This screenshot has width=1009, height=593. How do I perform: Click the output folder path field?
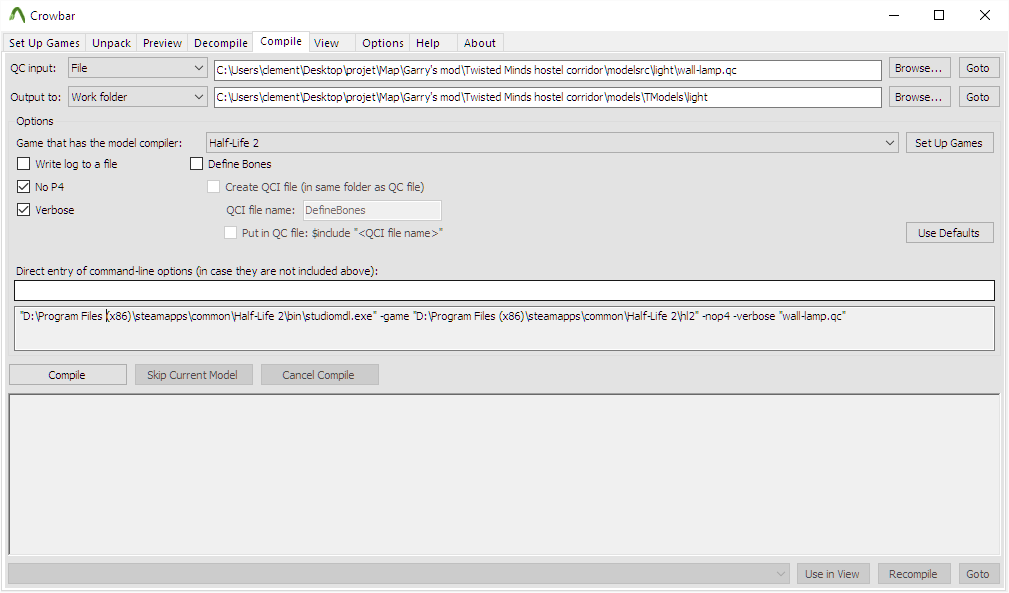click(548, 97)
